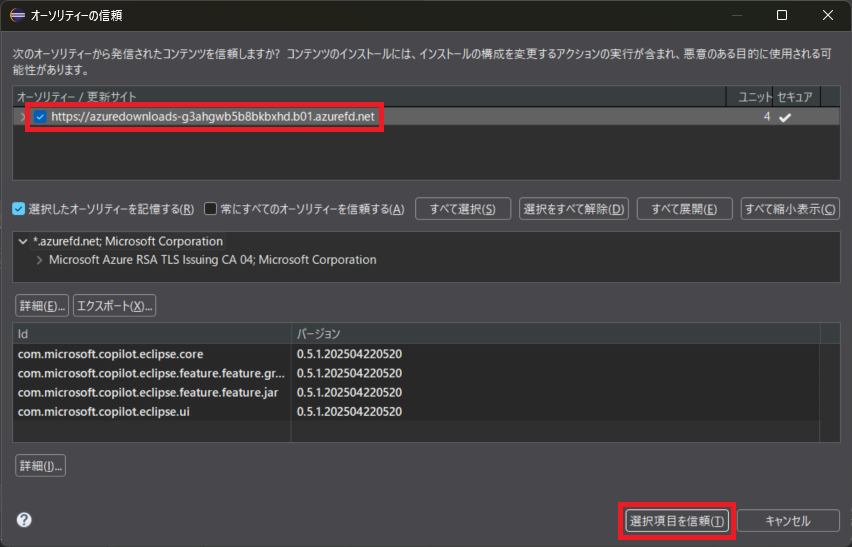Viewport: 852px width, 547px height.
Task: Click すべて選択 button
Action: 462,209
